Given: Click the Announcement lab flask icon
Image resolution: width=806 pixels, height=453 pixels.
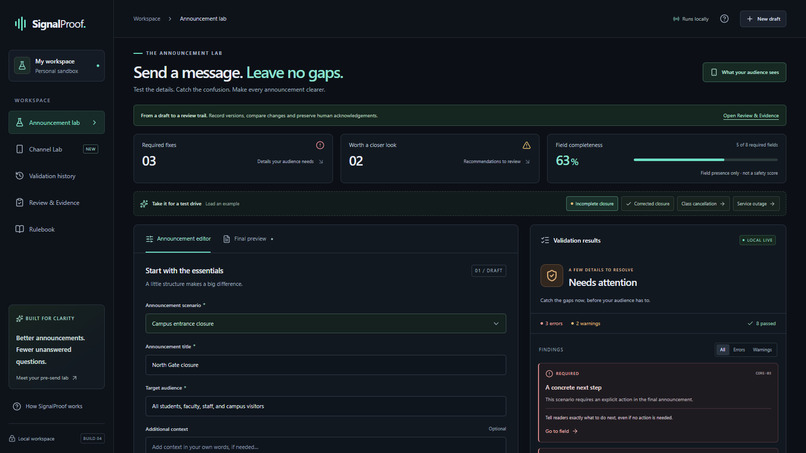Looking at the screenshot, I should pyautogui.click(x=20, y=122).
